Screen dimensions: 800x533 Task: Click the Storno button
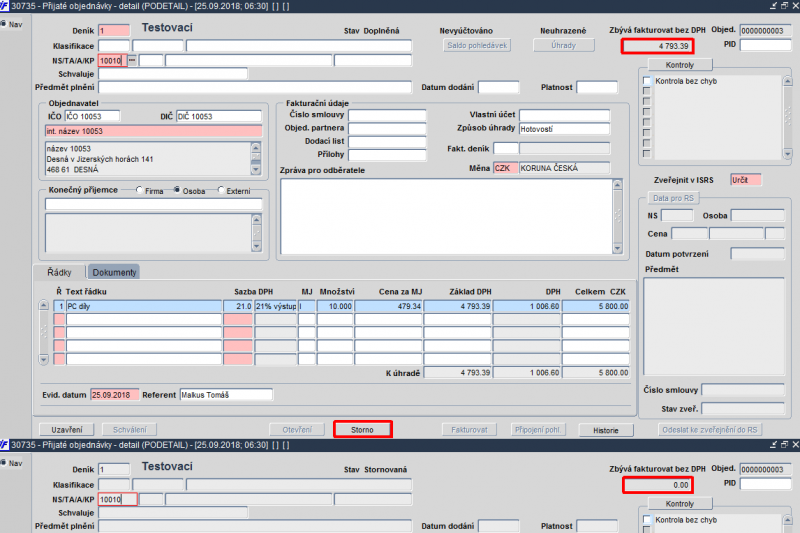pos(362,429)
